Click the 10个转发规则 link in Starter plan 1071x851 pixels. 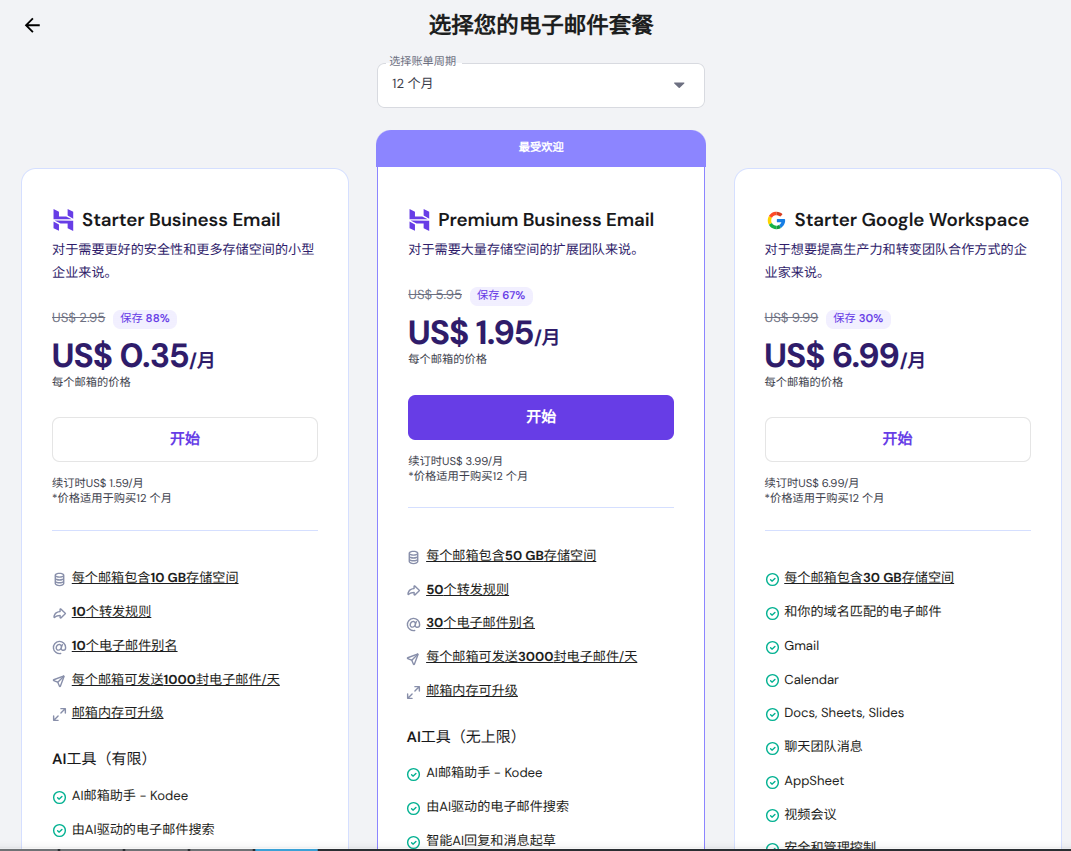pos(110,611)
